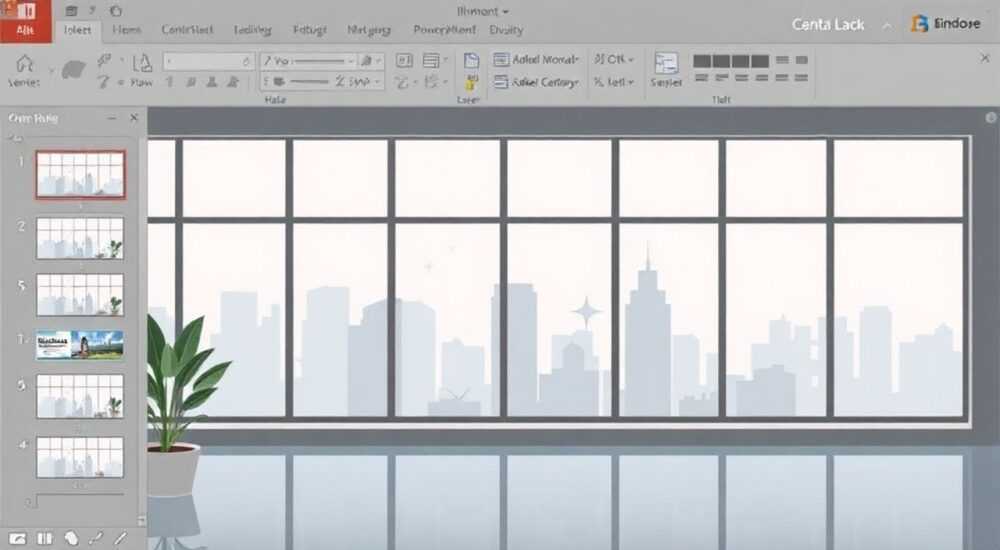This screenshot has height=550, width=1000.
Task: Select the grey blob shape icon in the ribbon
Action: click(74, 70)
